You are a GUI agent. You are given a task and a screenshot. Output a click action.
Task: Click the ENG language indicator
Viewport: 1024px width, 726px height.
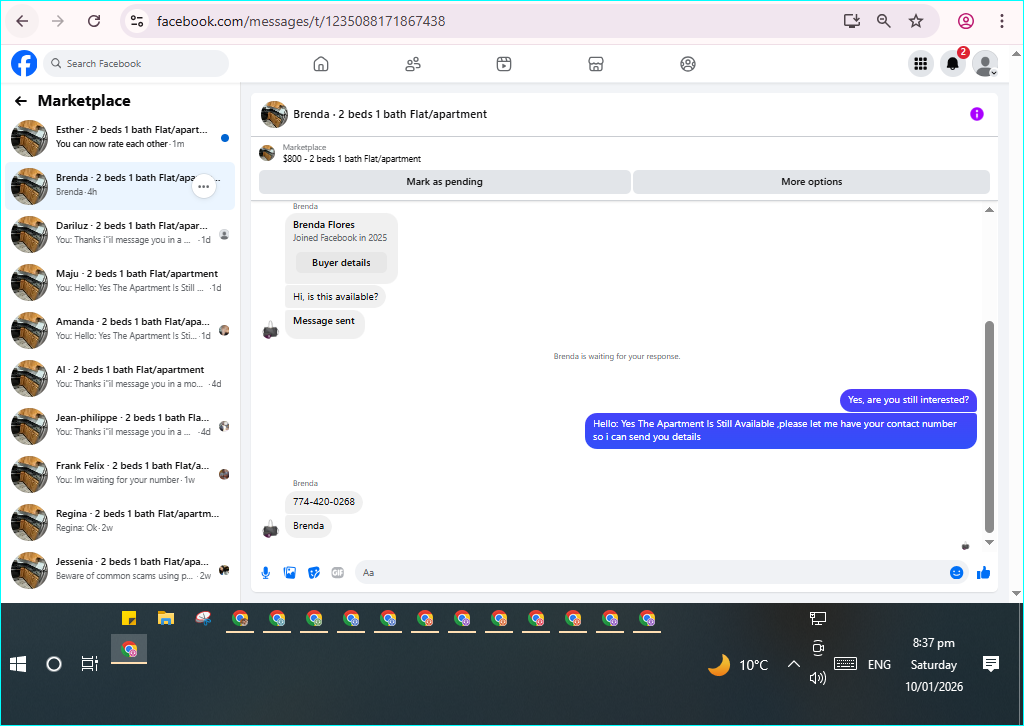click(x=879, y=665)
